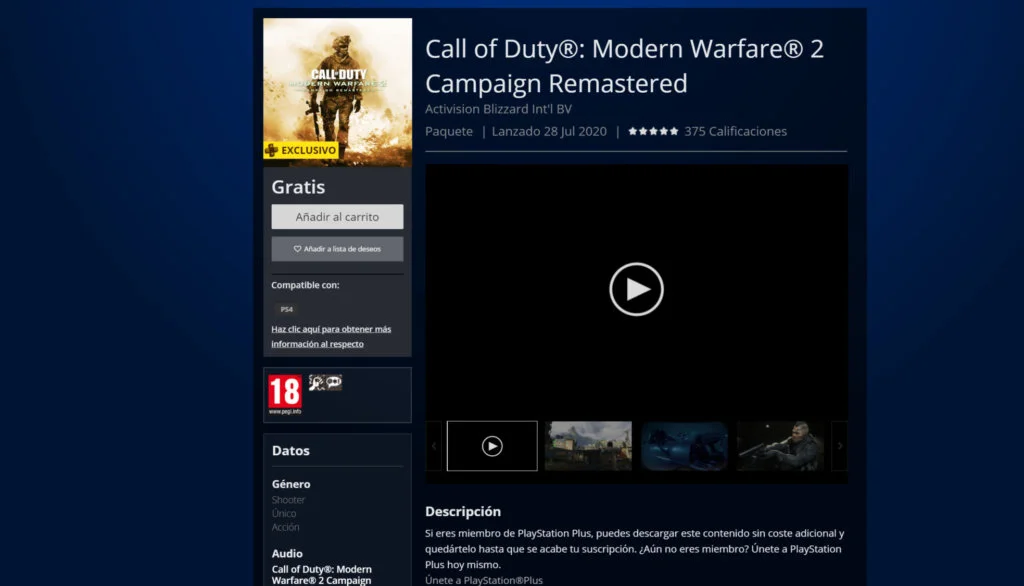This screenshot has height=586, width=1024.
Task: Click the PEGI 18 age rating icon
Action: [x=285, y=395]
